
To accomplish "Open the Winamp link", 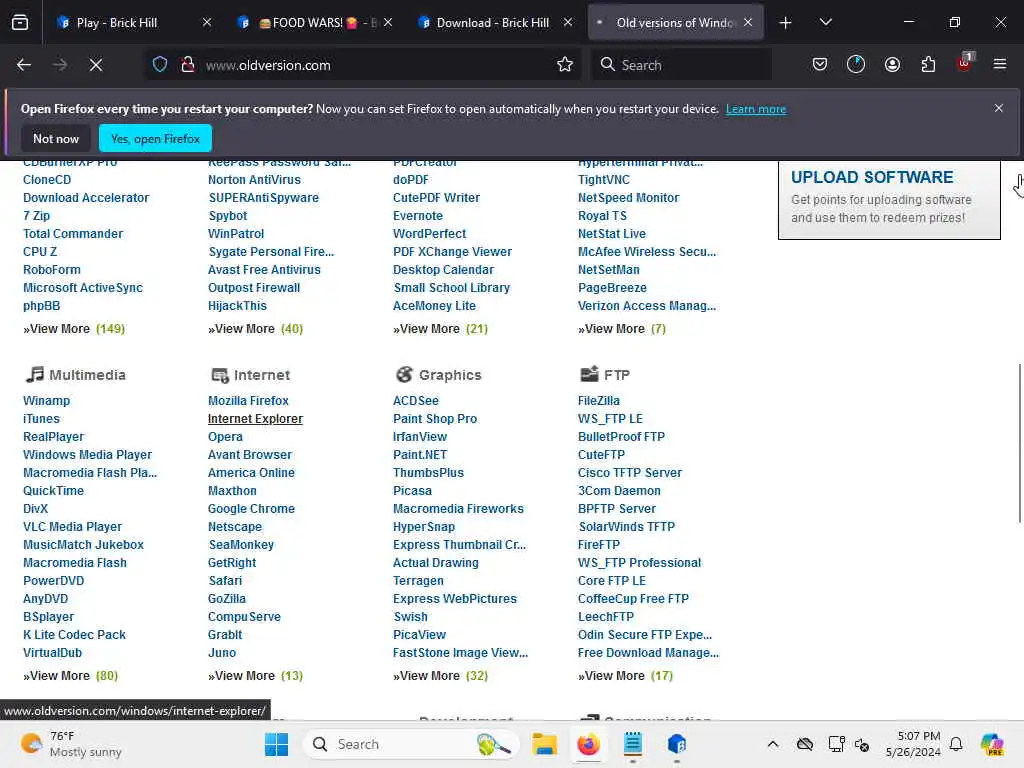I will [x=46, y=400].
